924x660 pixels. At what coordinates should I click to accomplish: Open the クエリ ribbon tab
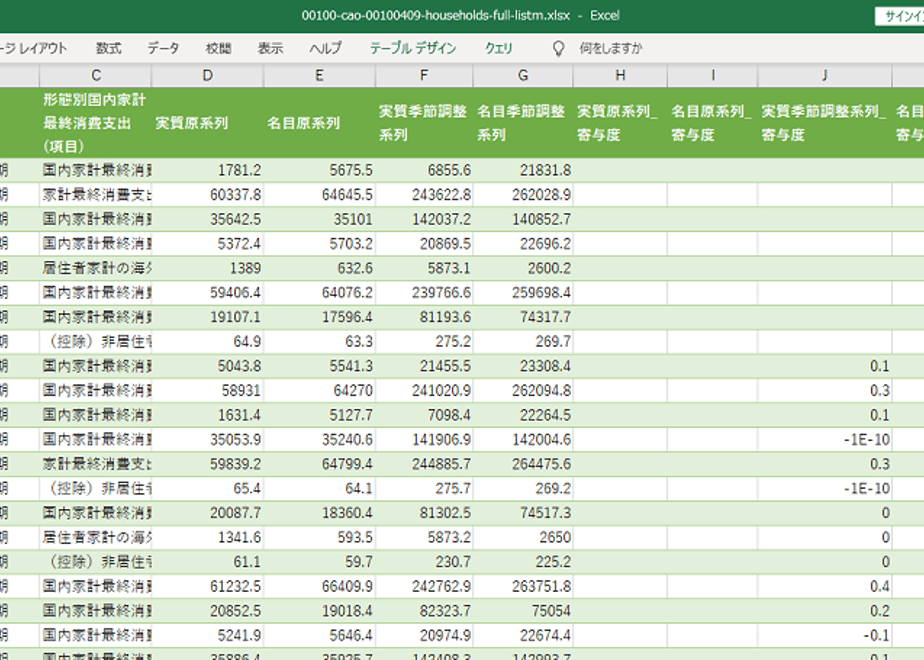click(499, 48)
